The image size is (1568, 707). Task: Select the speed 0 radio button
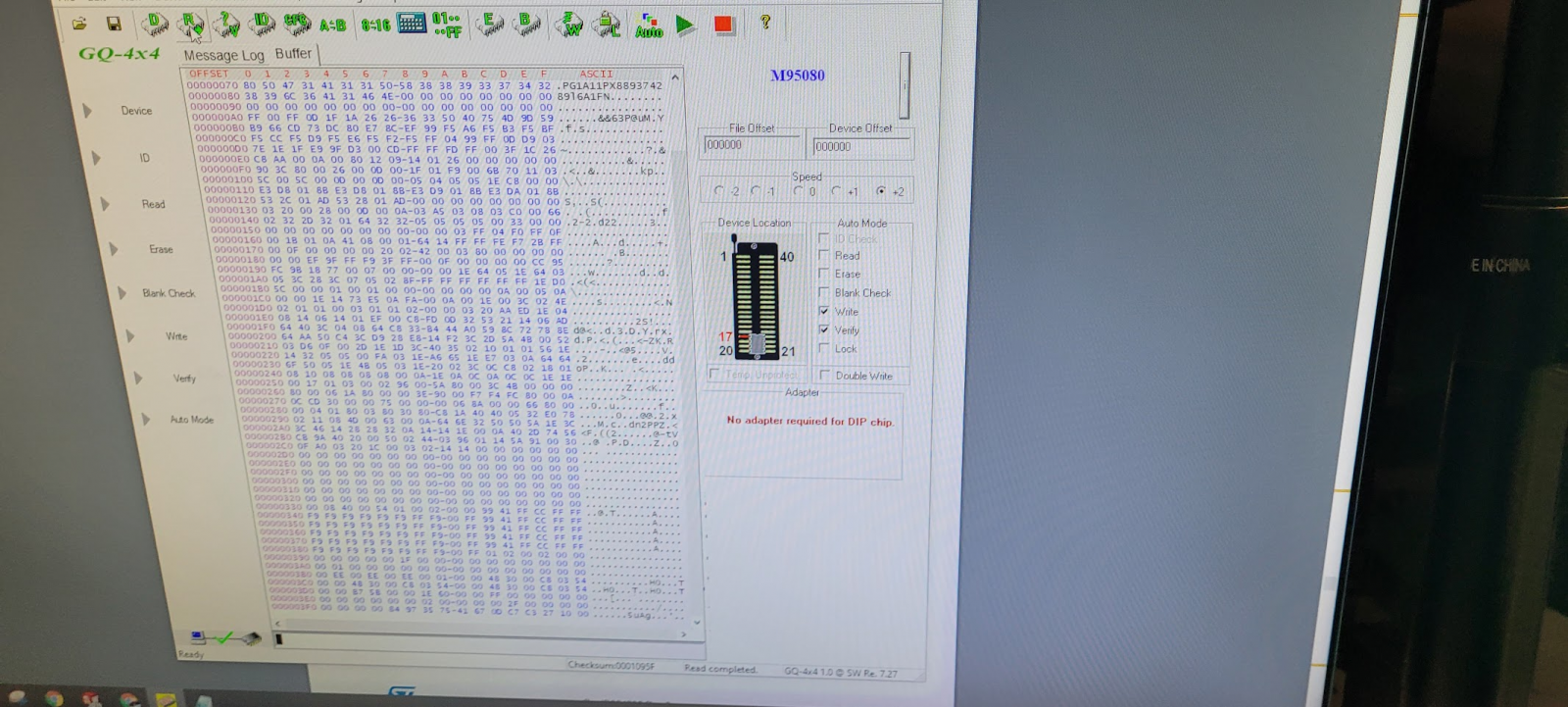[x=798, y=191]
